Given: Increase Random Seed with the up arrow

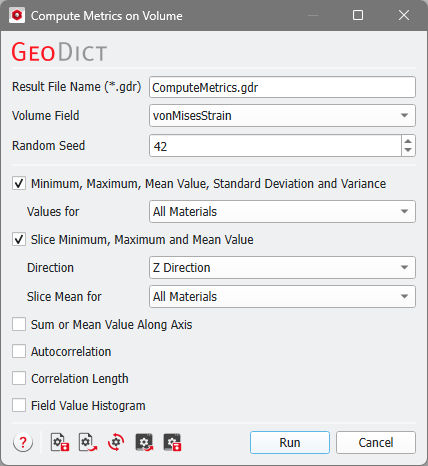Looking at the screenshot, I should pos(408,141).
